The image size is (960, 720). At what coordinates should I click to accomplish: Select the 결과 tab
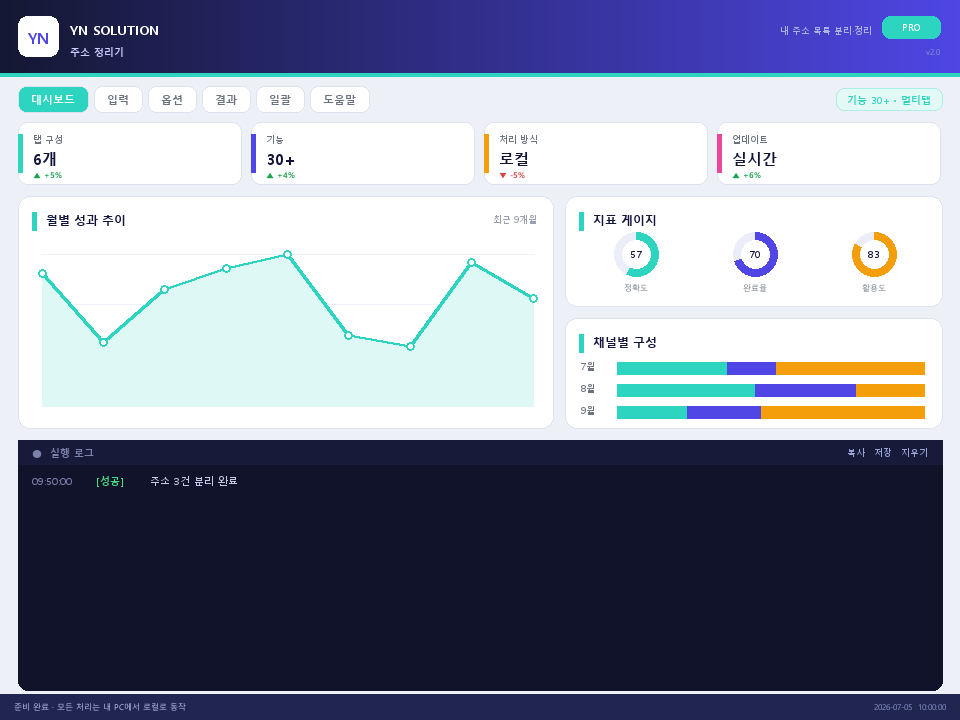[x=226, y=100]
